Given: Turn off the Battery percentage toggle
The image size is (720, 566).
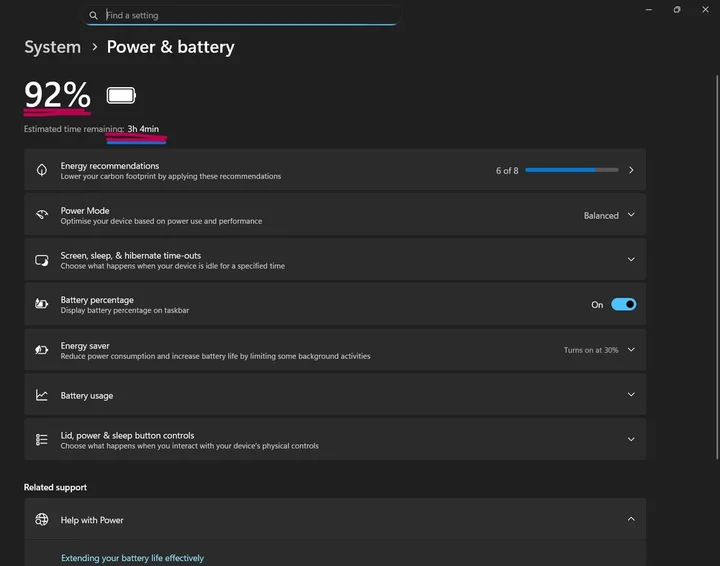Looking at the screenshot, I should coord(624,304).
